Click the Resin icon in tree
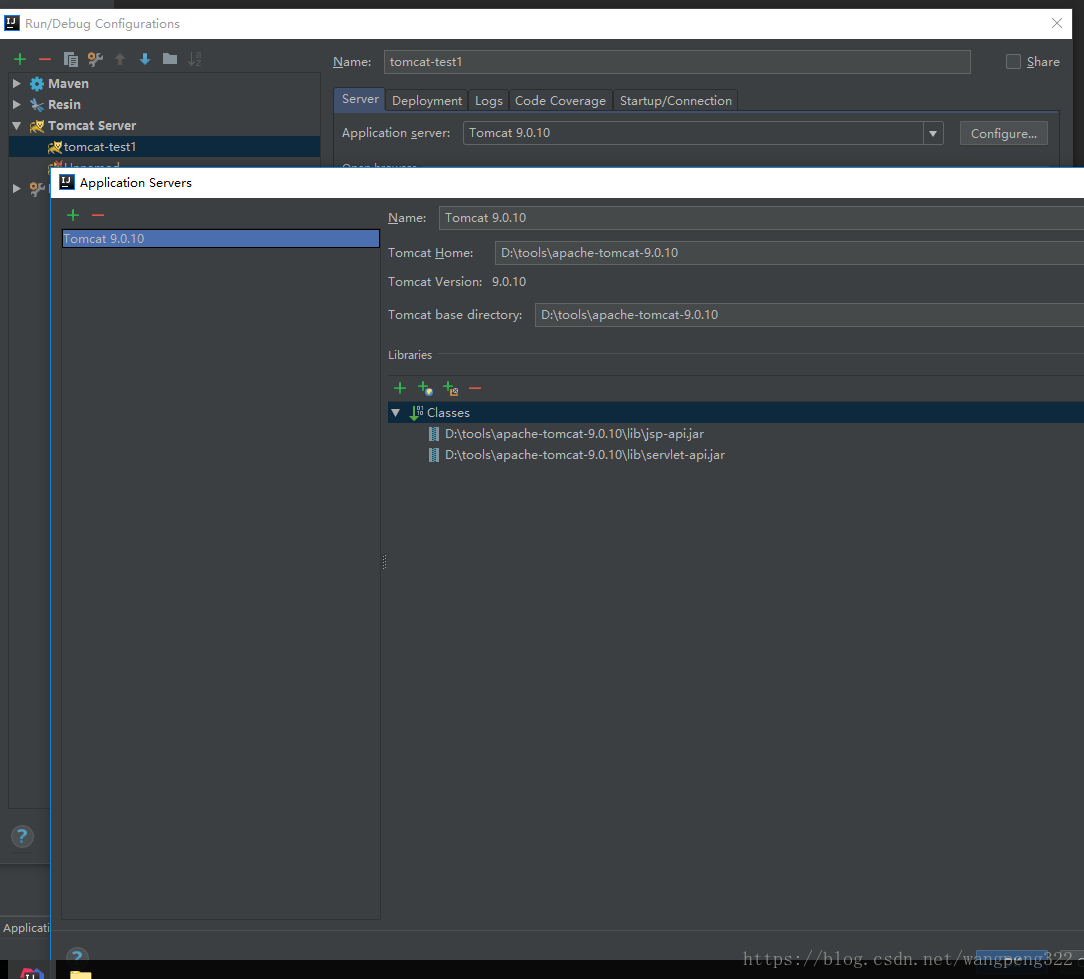Image resolution: width=1084 pixels, height=979 pixels. click(x=37, y=105)
